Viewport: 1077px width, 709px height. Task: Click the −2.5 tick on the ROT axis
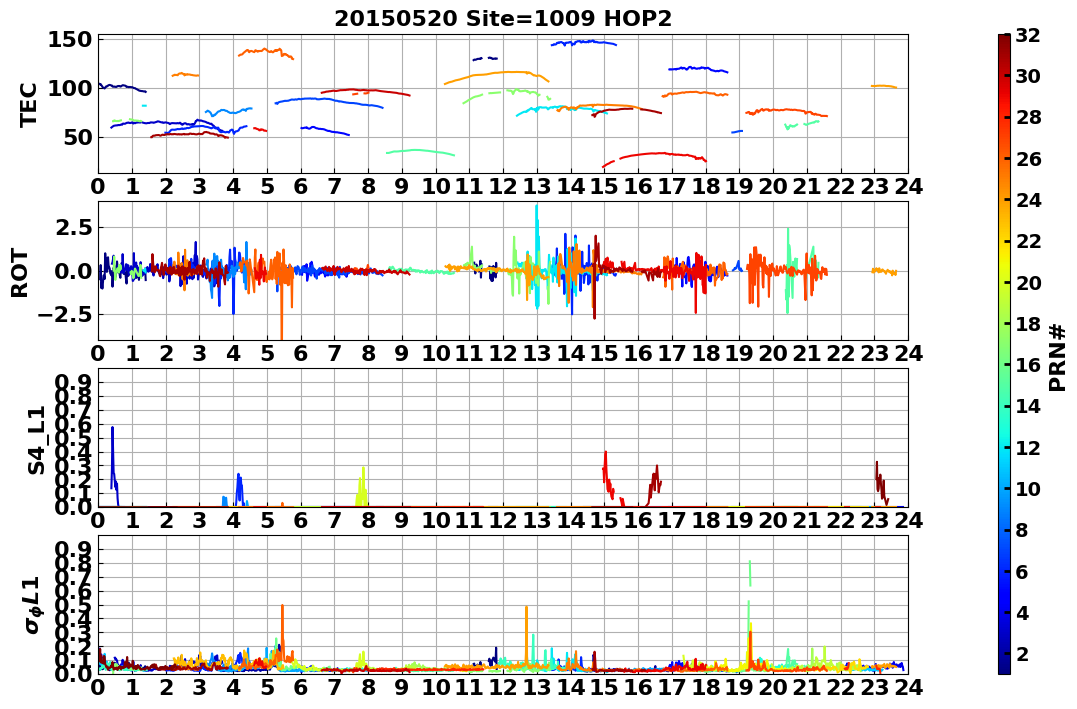coord(65,315)
